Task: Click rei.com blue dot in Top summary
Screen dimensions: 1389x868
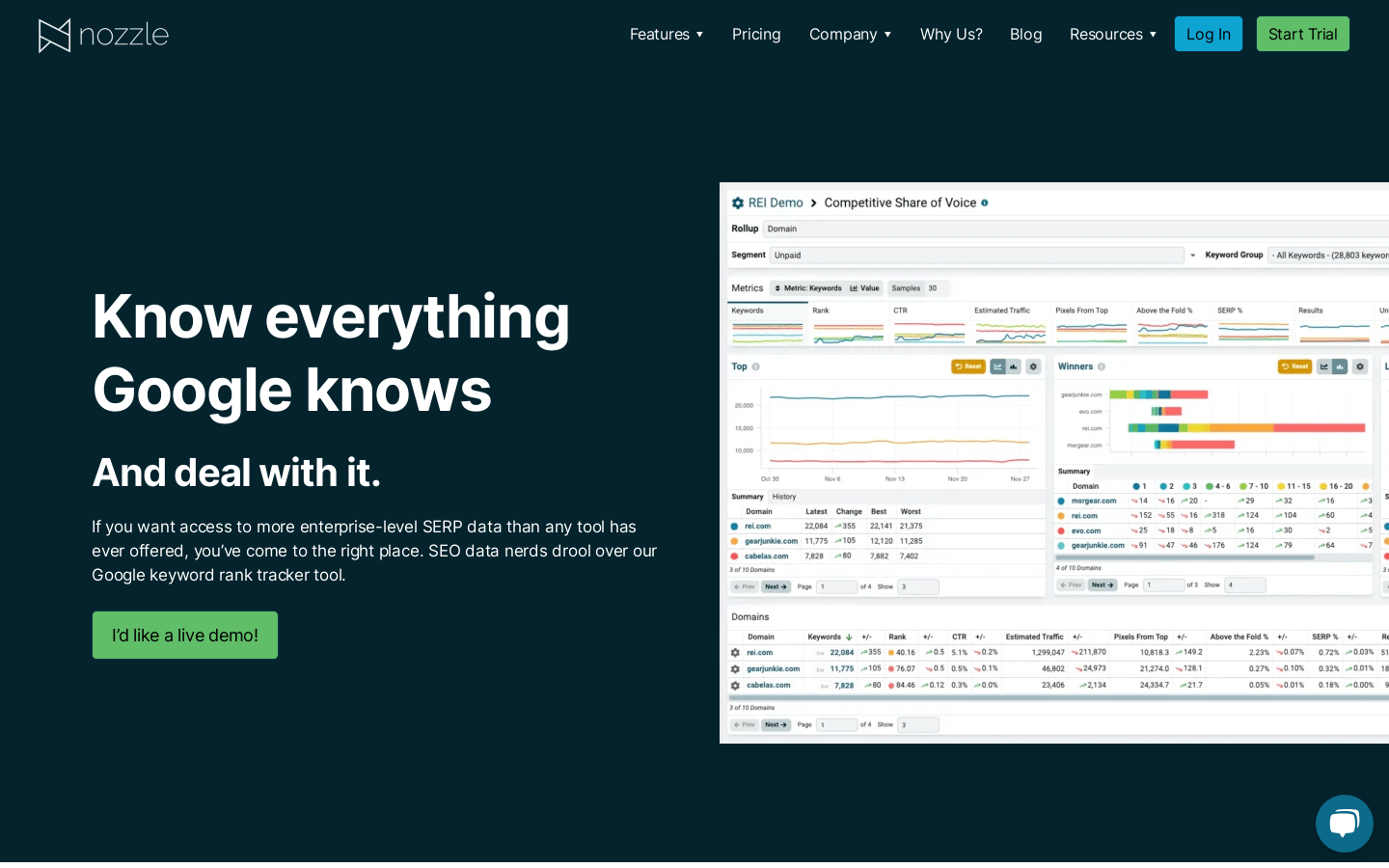Action: coord(735,527)
